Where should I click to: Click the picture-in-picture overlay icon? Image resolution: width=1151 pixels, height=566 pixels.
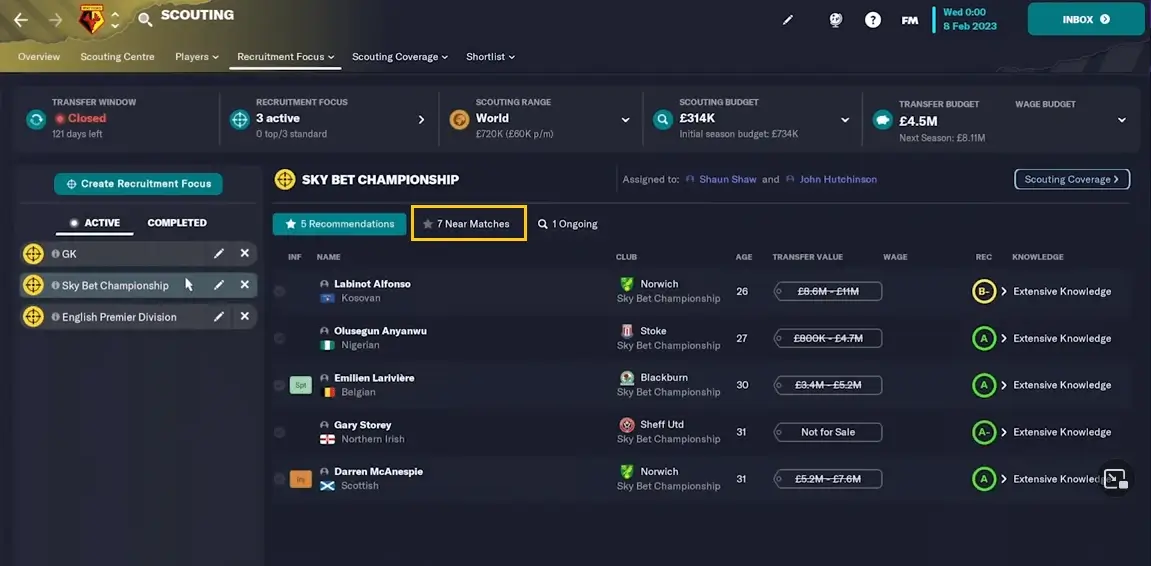click(1115, 479)
